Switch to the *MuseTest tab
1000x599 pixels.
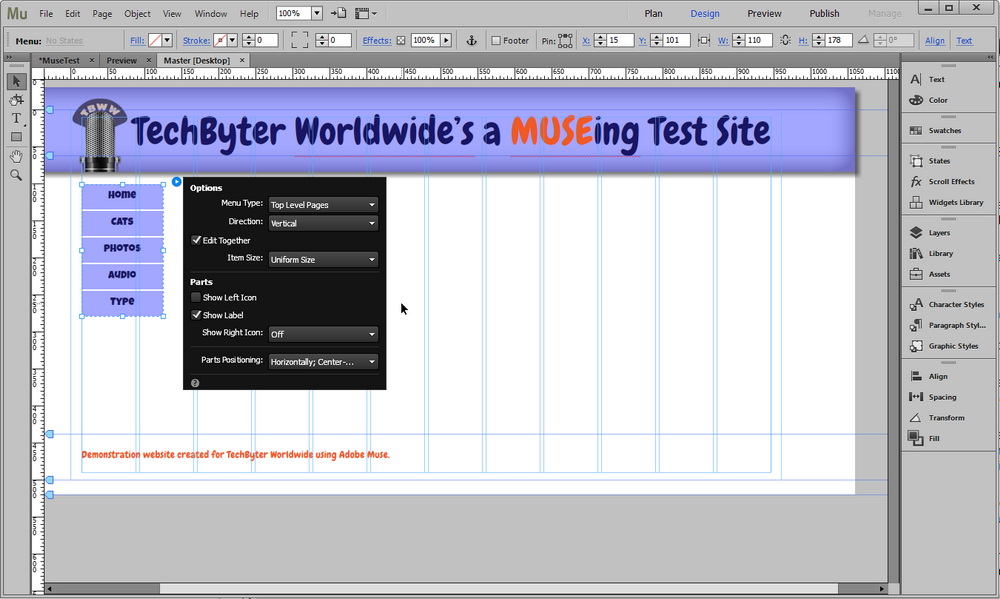point(59,61)
